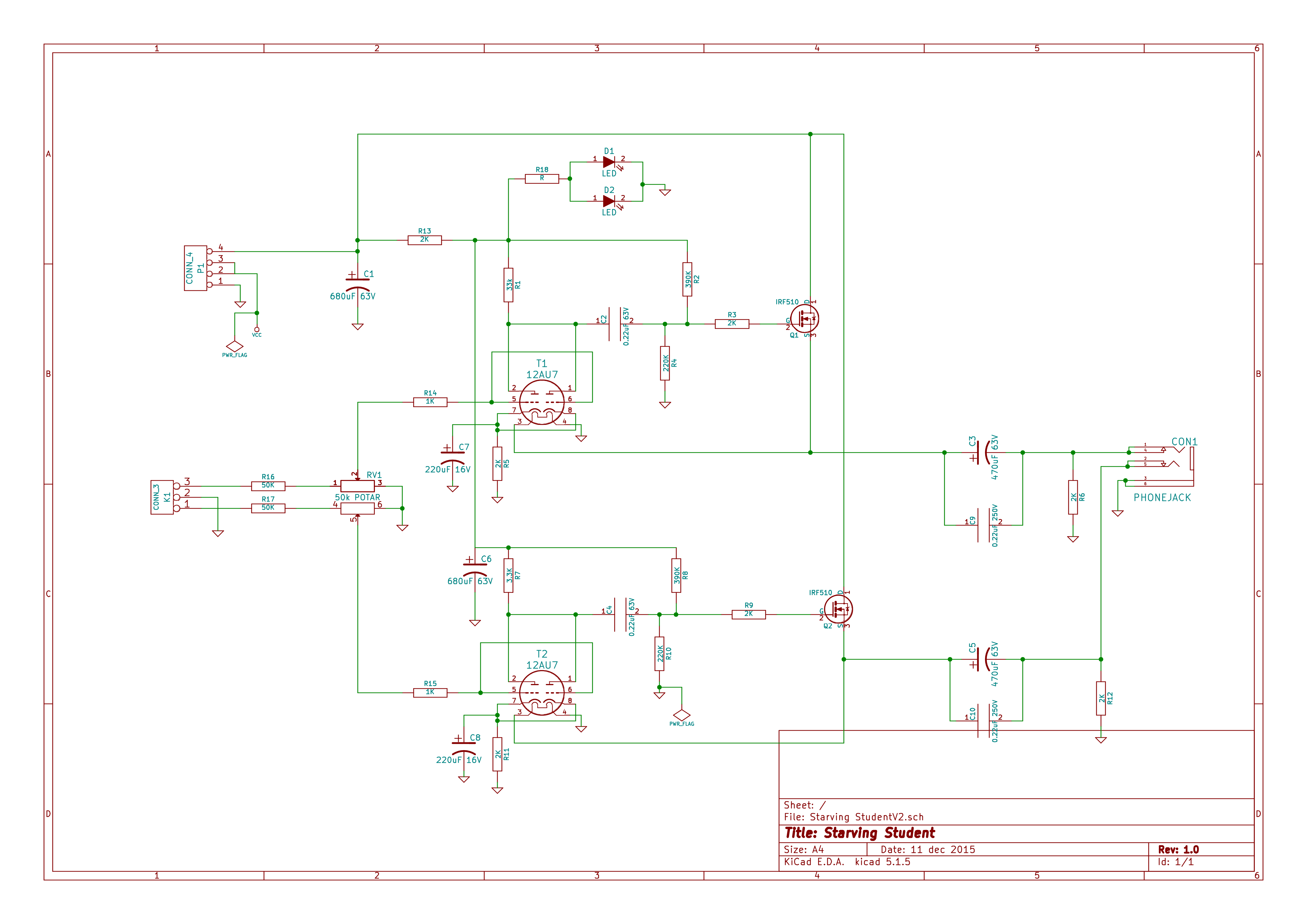Click the C4 0.22uF 63V capacitor
The image size is (1307, 924).
click(620, 615)
